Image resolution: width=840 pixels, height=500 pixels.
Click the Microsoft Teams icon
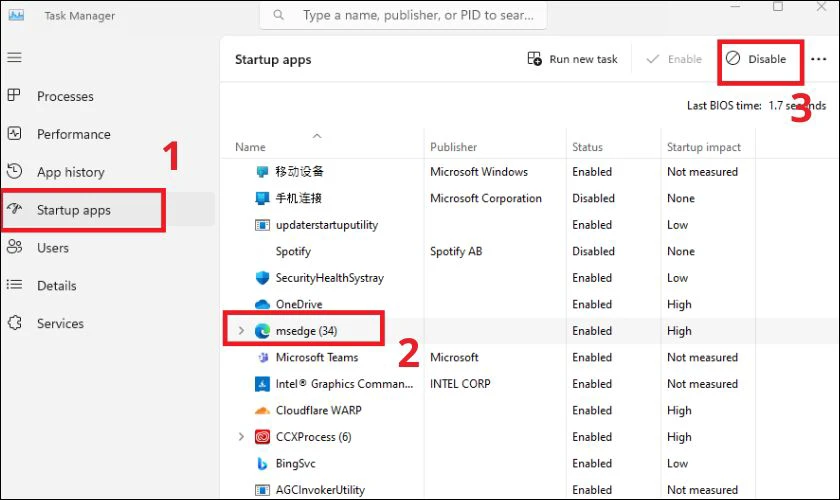click(262, 357)
